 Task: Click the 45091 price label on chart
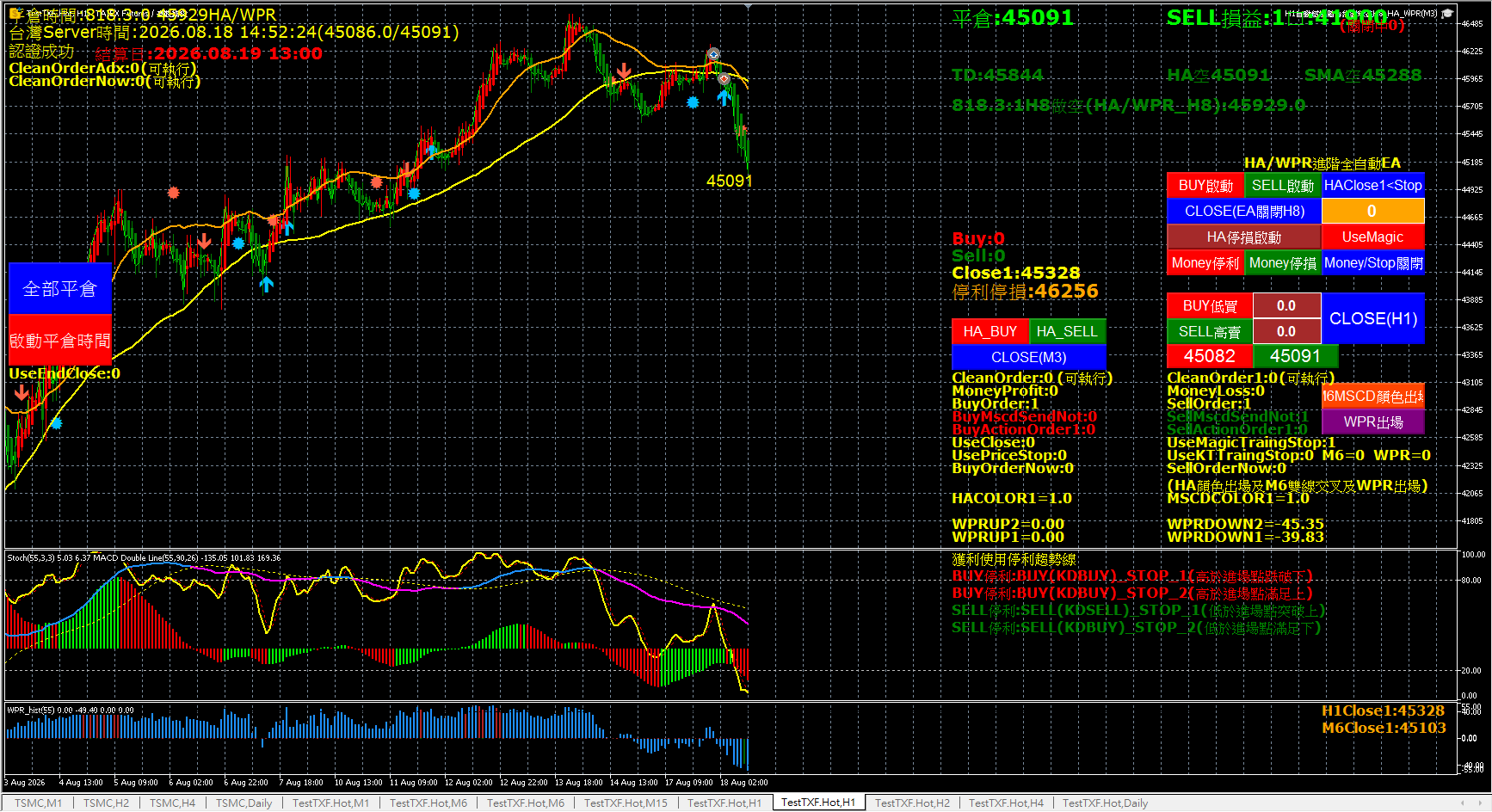pos(729,181)
